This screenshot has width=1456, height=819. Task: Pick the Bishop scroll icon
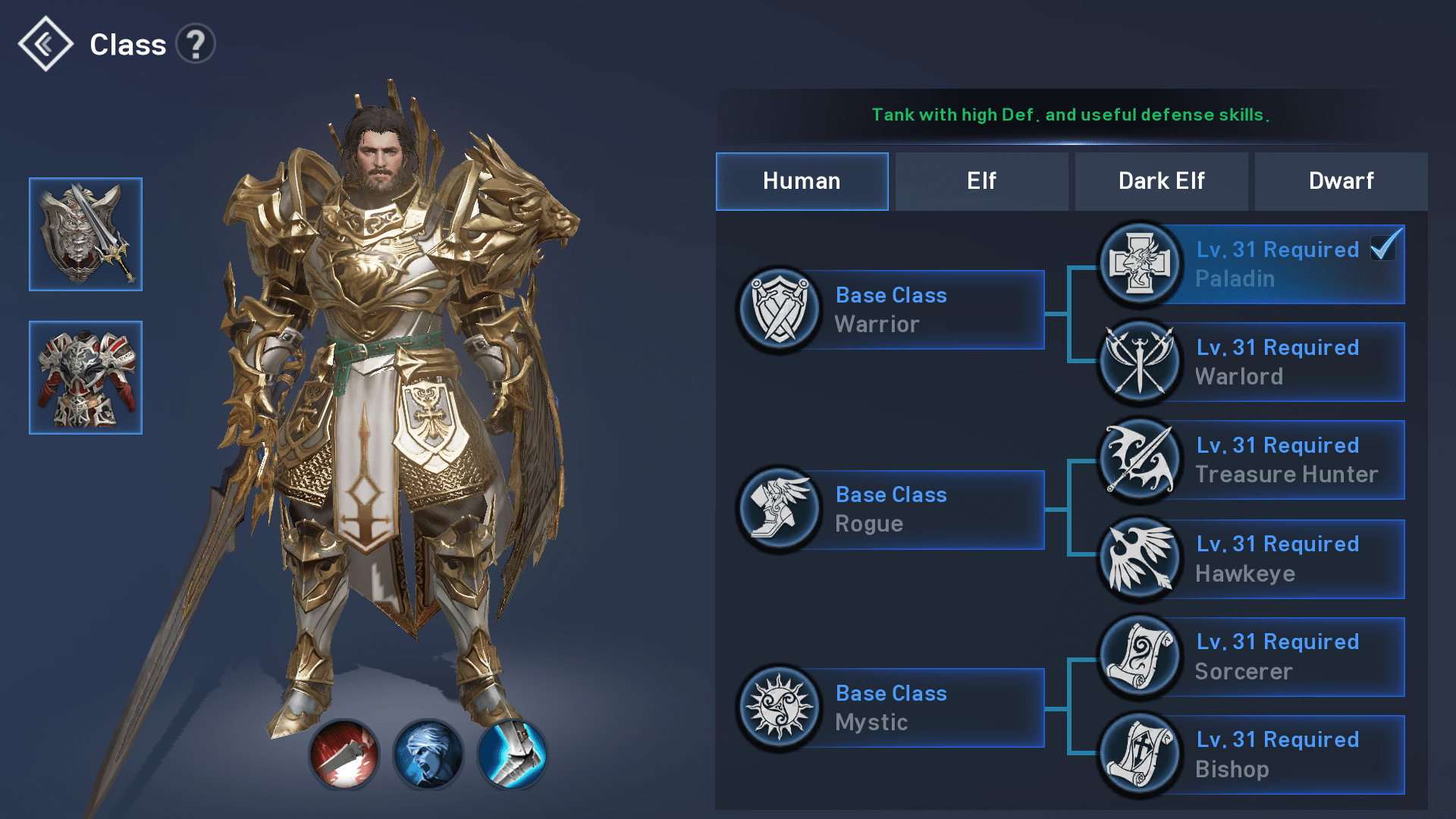1140,755
